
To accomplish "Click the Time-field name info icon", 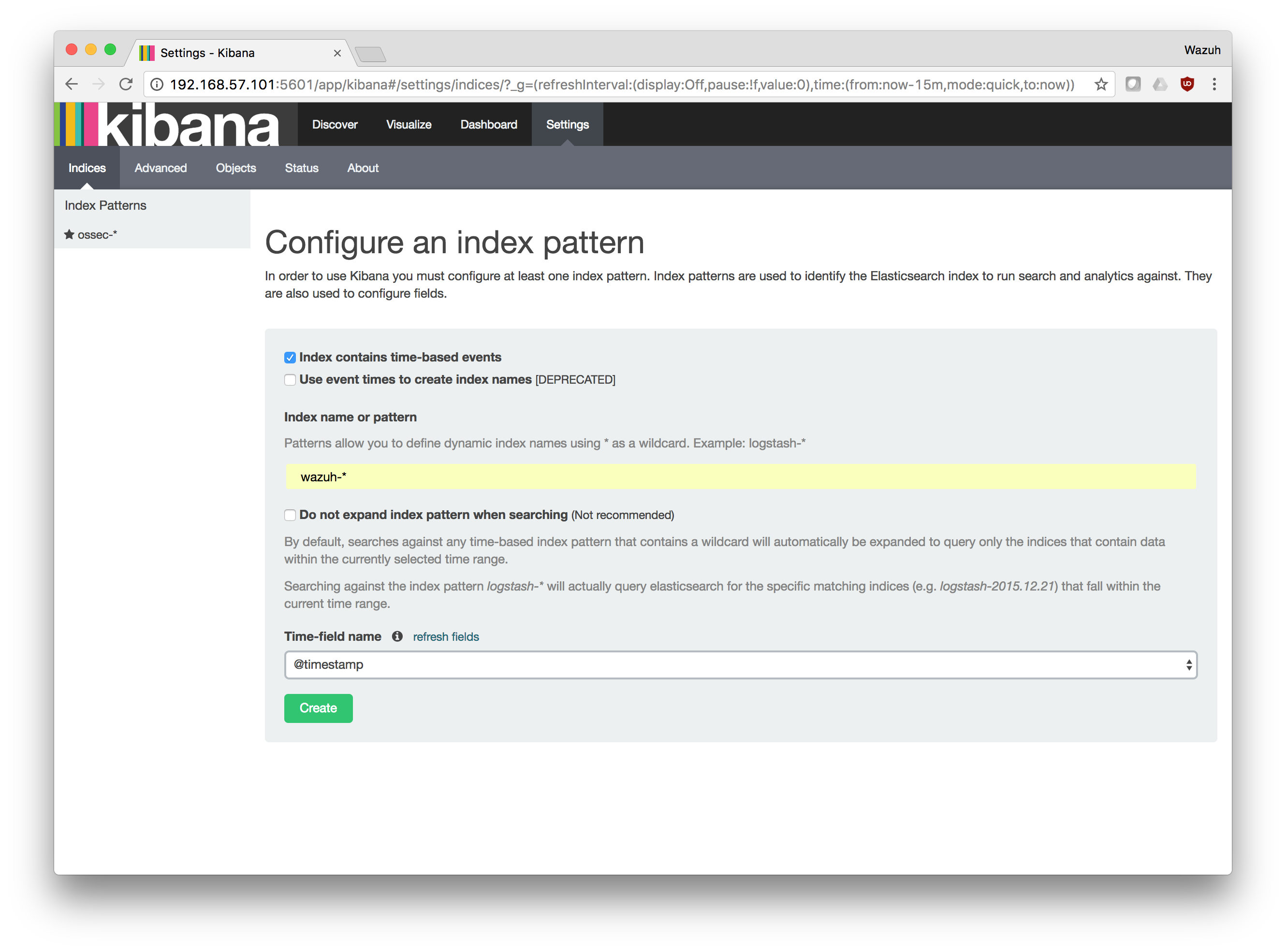I will pyautogui.click(x=397, y=636).
